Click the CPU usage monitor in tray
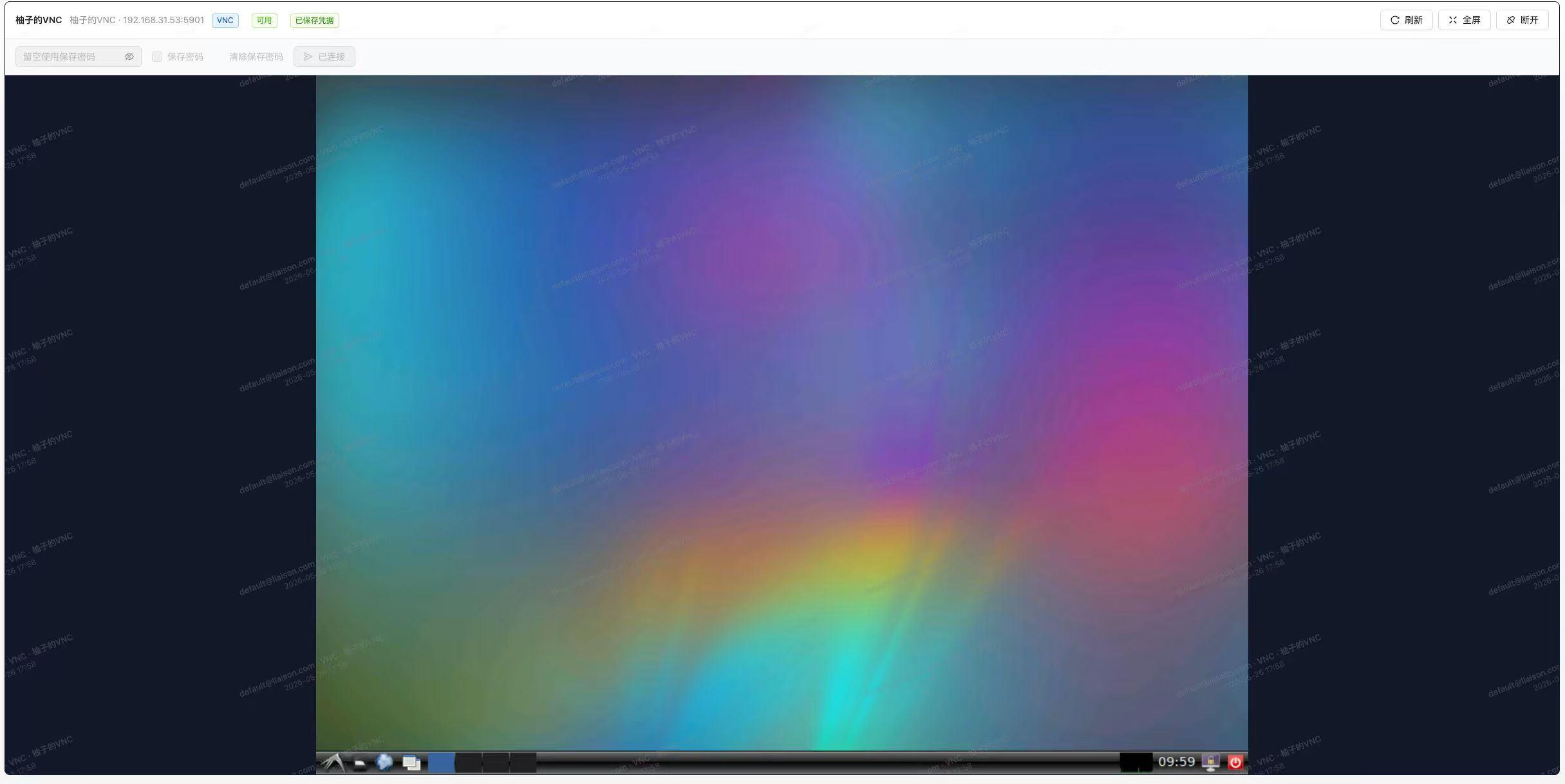Viewport: 1565px width, 784px height. [1136, 763]
